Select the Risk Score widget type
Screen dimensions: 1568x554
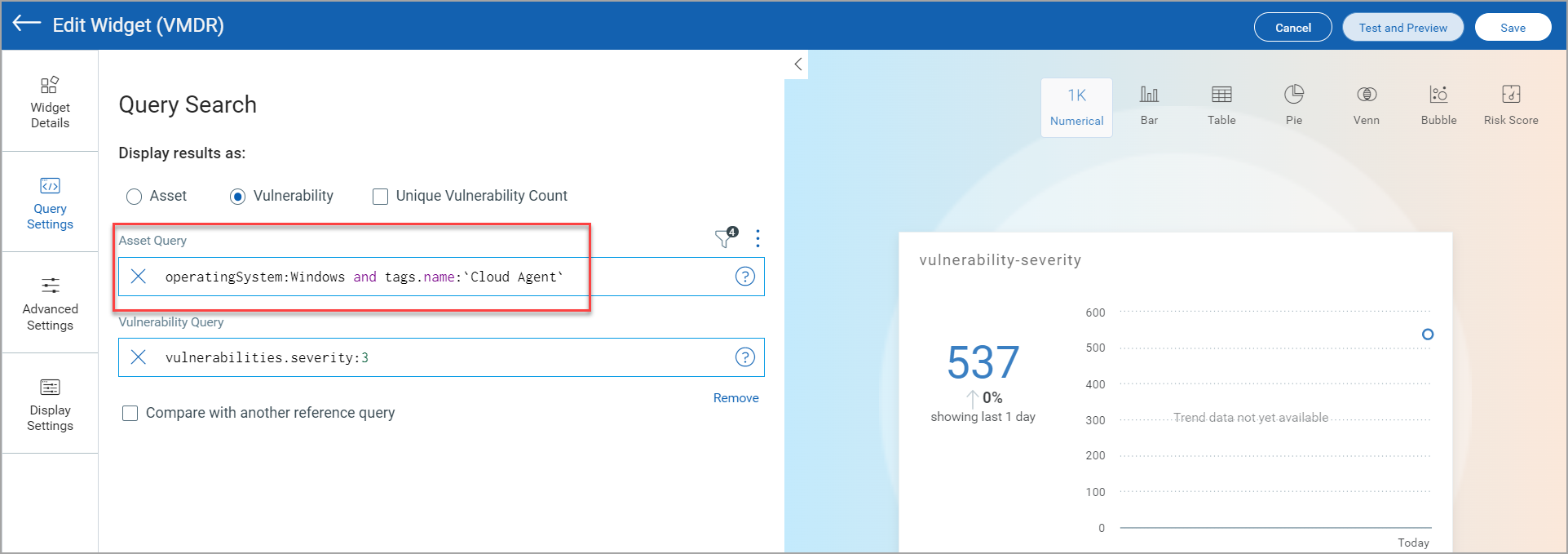[1511, 106]
